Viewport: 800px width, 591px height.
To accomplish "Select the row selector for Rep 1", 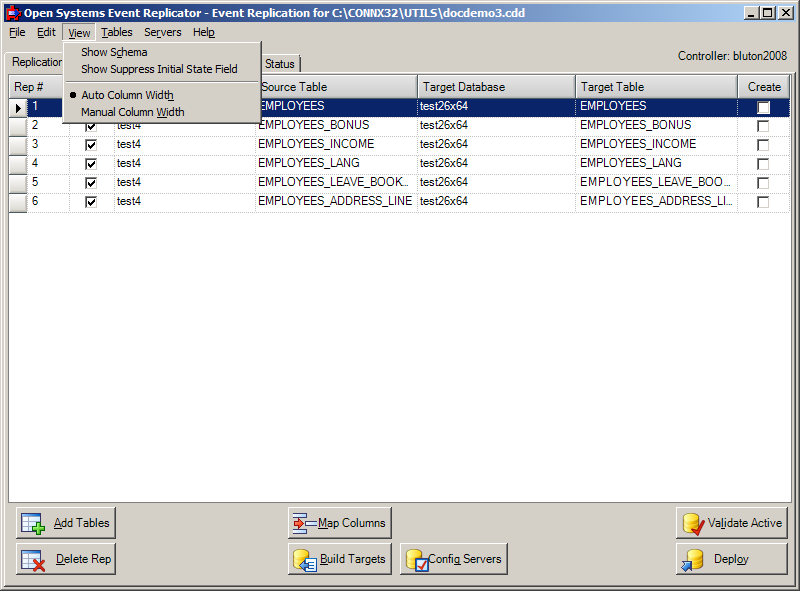I will point(17,106).
